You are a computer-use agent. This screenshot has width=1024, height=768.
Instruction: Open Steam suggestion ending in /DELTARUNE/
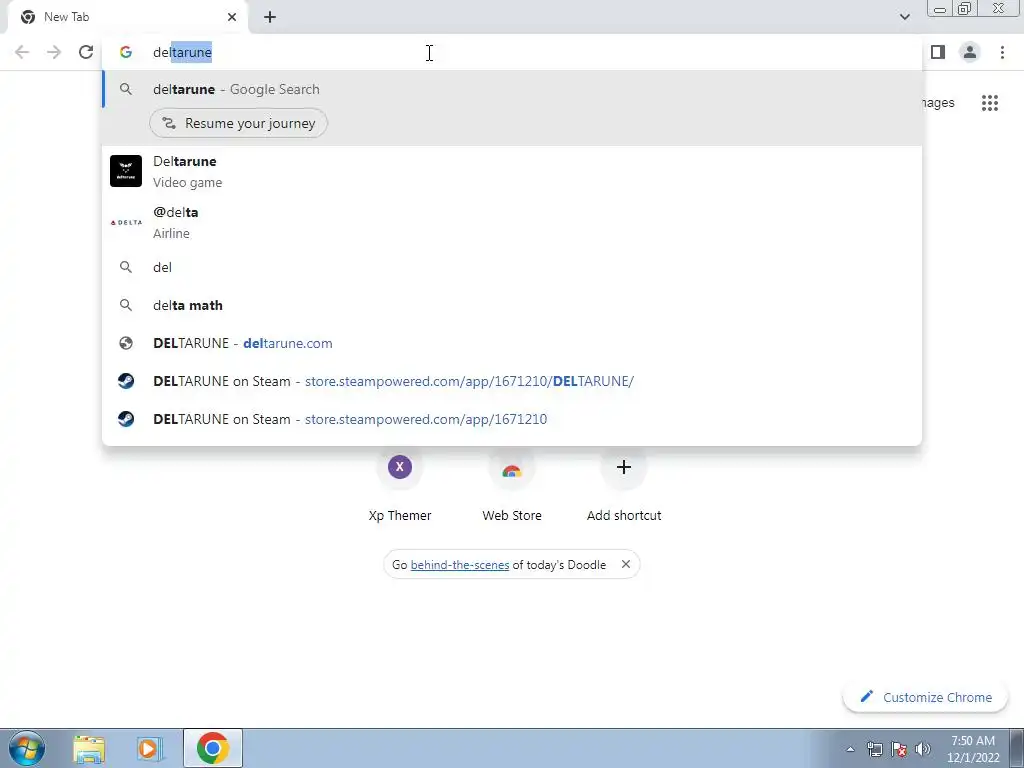(x=512, y=381)
